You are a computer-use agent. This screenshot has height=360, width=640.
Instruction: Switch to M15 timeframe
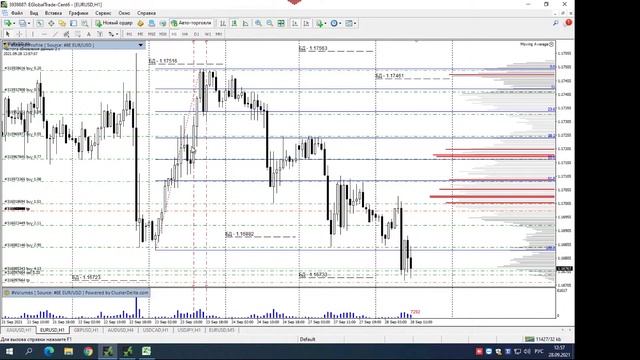[152, 34]
